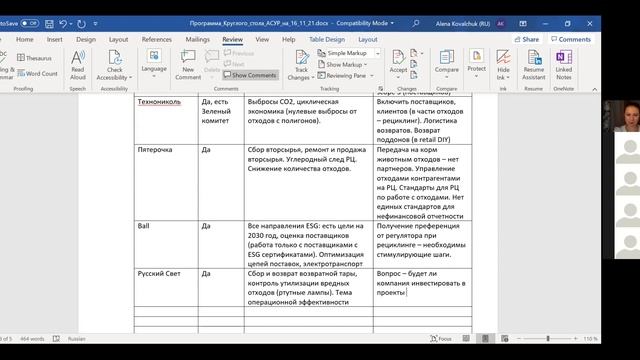Switch to Web Layout view

(x=504, y=338)
